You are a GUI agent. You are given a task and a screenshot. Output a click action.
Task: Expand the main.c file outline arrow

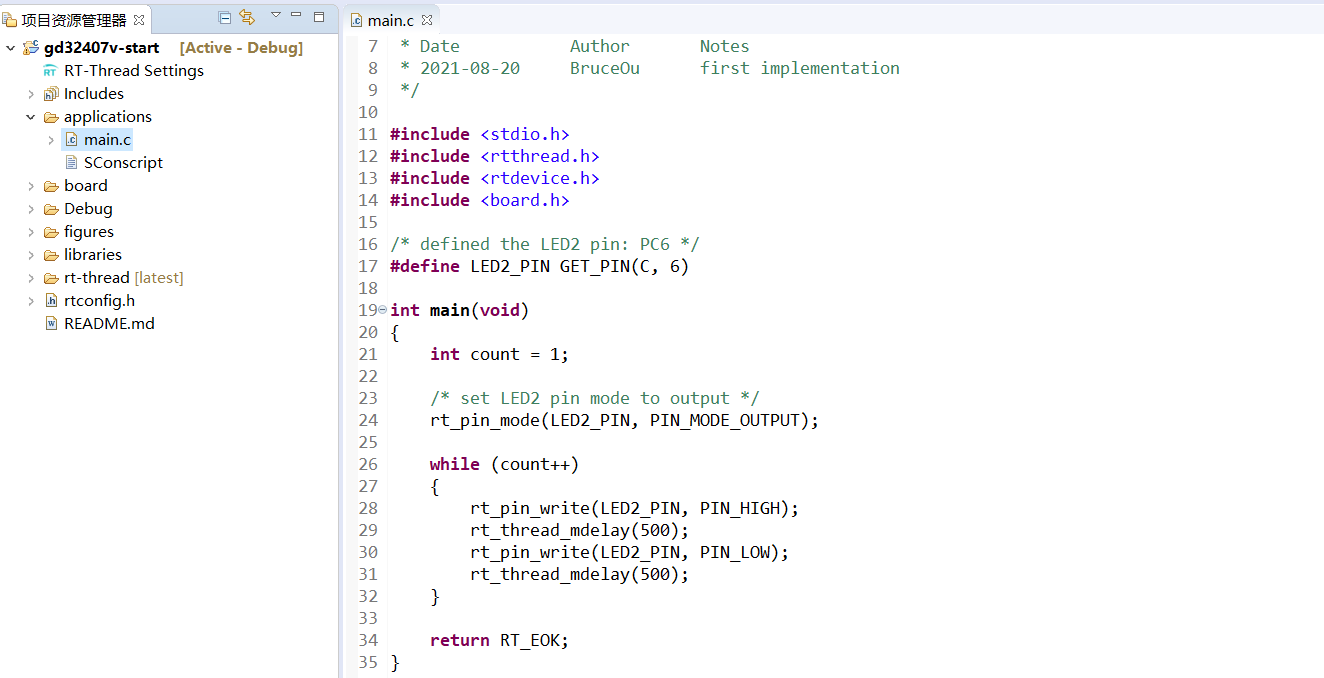point(51,140)
